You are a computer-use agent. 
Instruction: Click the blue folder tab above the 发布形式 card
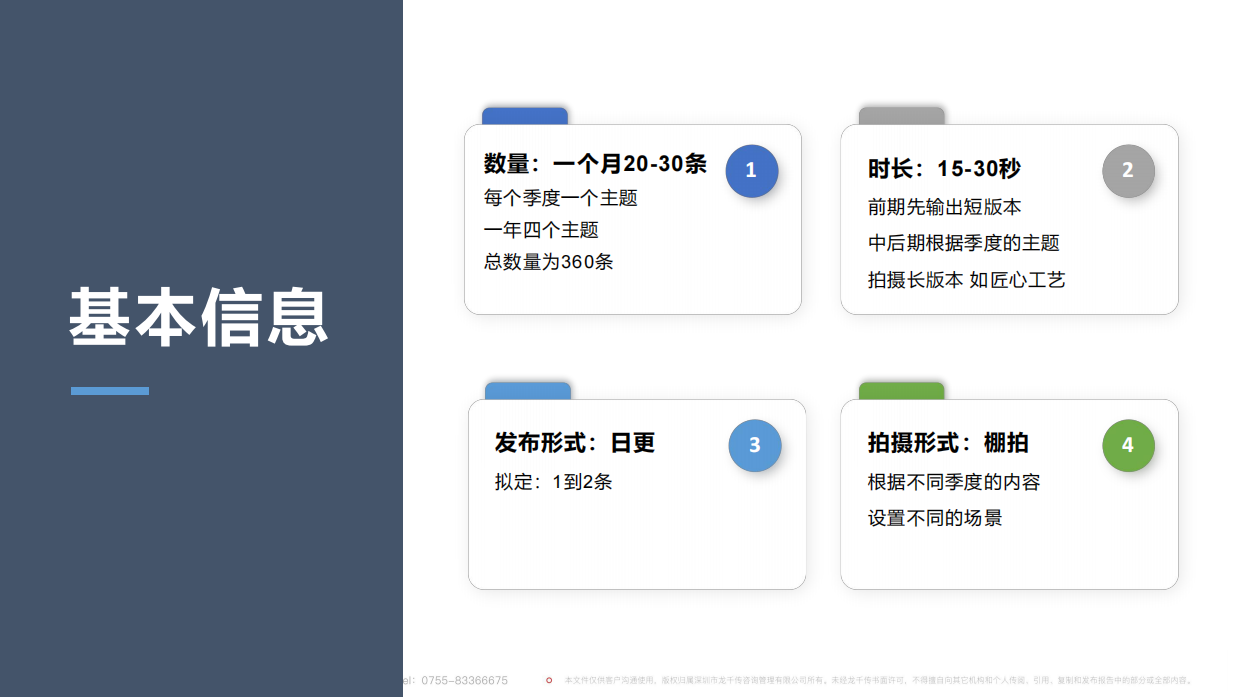pyautogui.click(x=527, y=389)
